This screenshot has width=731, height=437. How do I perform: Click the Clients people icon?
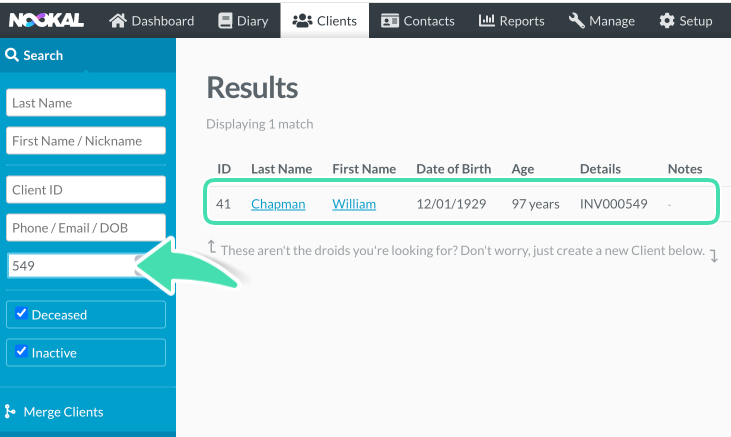[x=302, y=21]
